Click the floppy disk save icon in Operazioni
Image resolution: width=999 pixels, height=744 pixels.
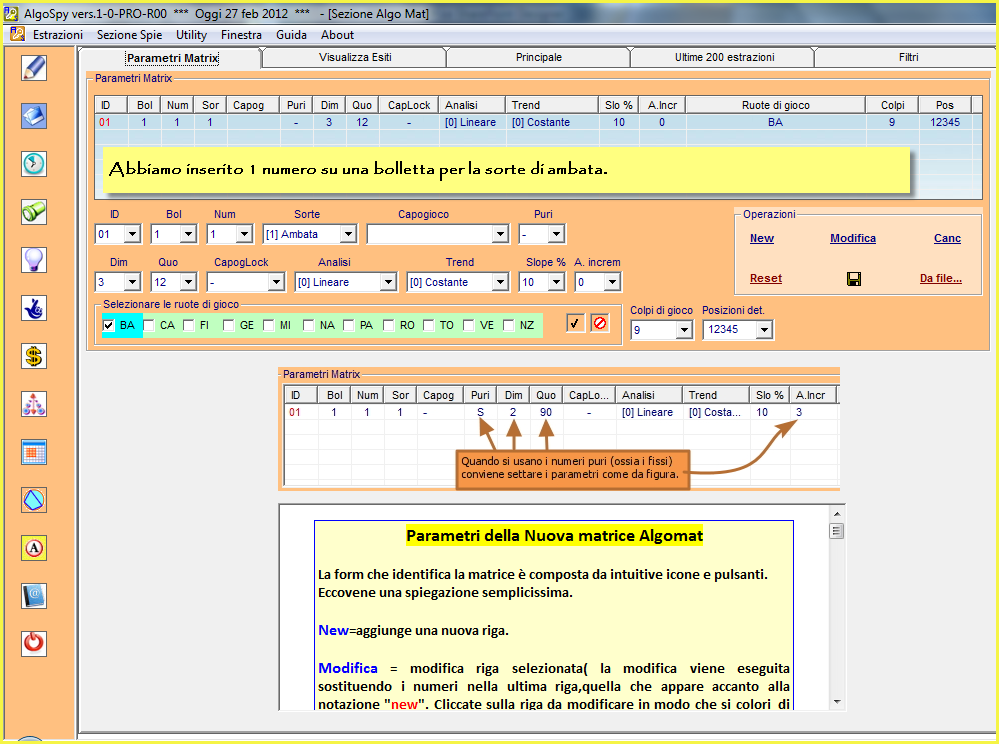tap(854, 279)
